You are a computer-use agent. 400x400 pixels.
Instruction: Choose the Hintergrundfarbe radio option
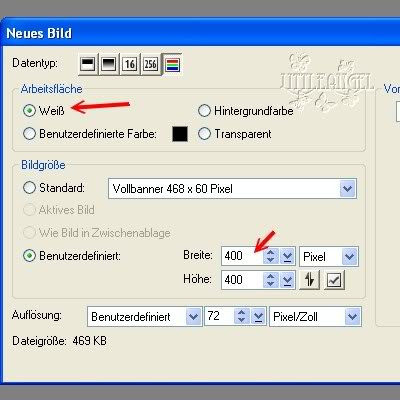tap(204, 110)
